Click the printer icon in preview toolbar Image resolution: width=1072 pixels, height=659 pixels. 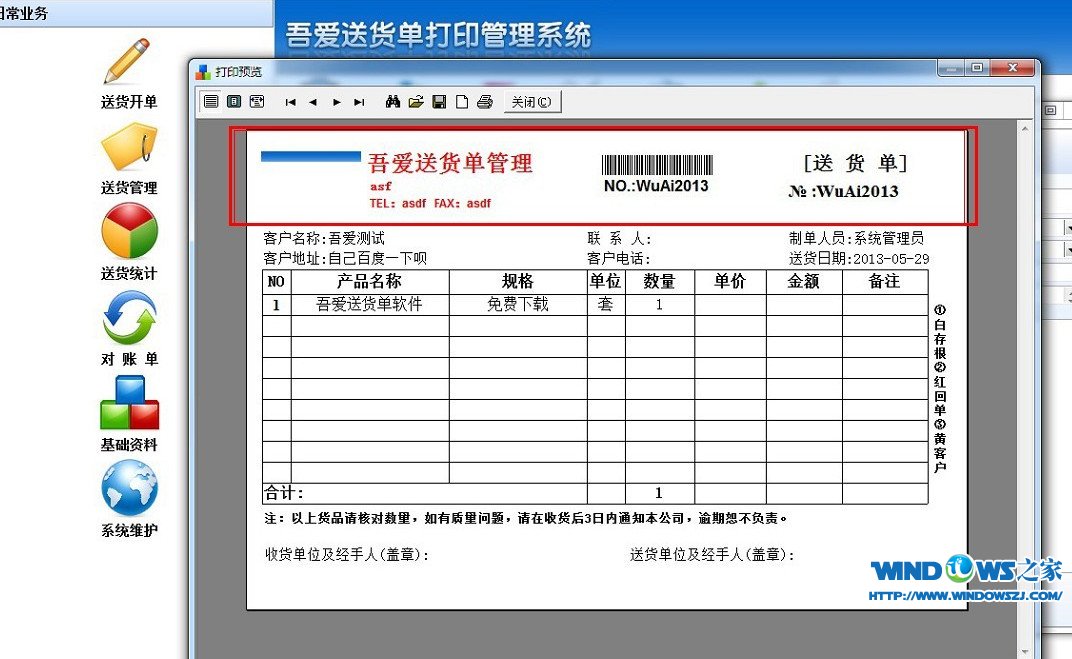[485, 102]
